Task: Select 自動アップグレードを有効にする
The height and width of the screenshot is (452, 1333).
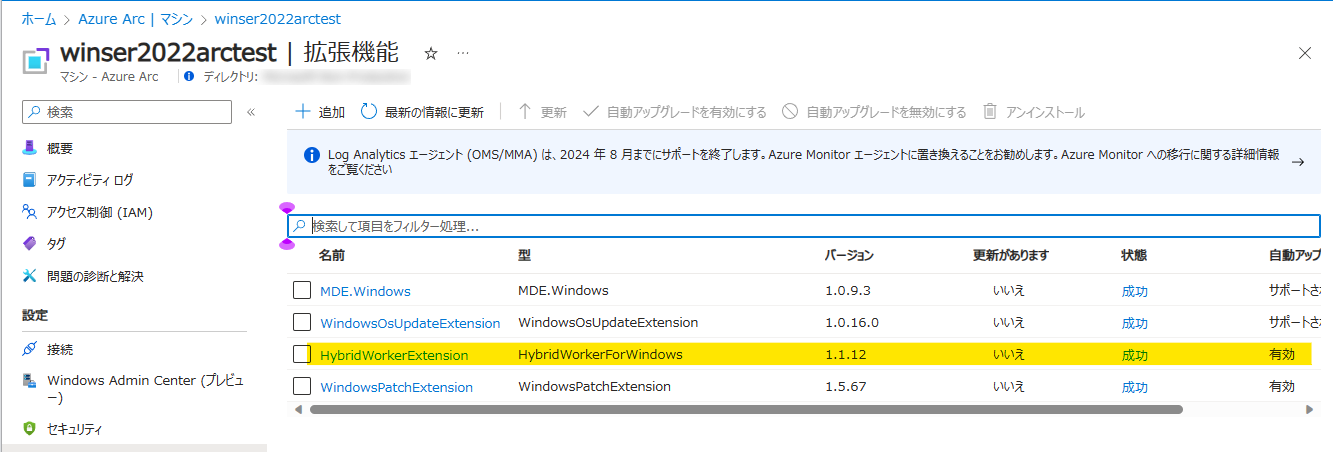Action: point(674,112)
